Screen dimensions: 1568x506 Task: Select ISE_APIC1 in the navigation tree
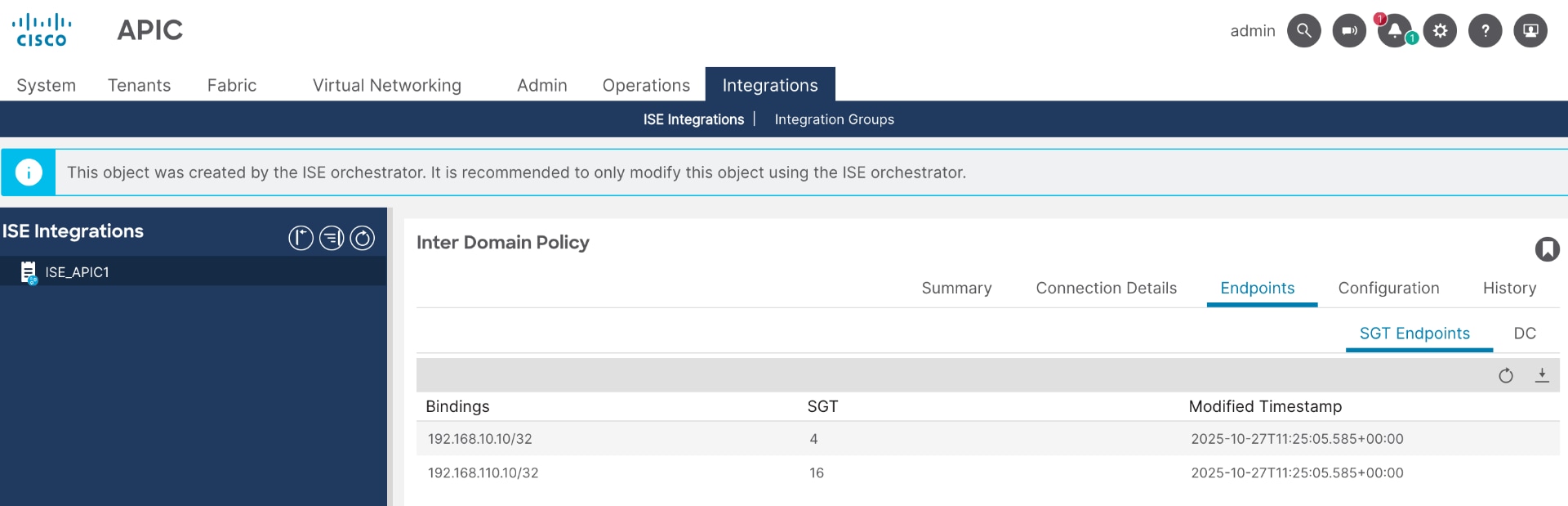coord(77,272)
